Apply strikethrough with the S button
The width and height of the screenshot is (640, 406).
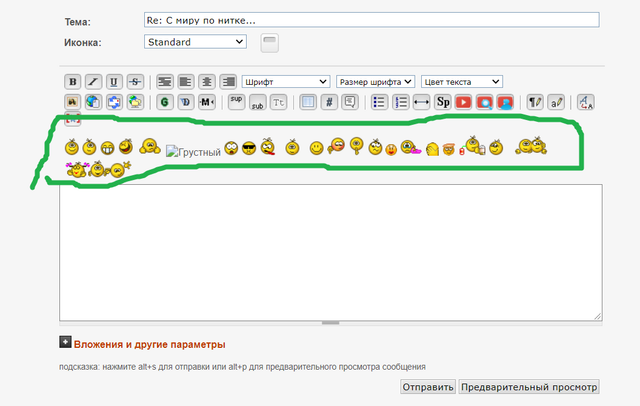point(135,82)
